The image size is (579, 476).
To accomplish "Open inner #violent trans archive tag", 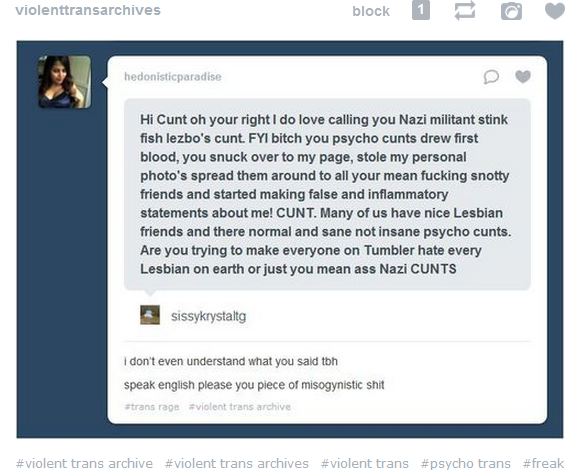I will [240, 407].
